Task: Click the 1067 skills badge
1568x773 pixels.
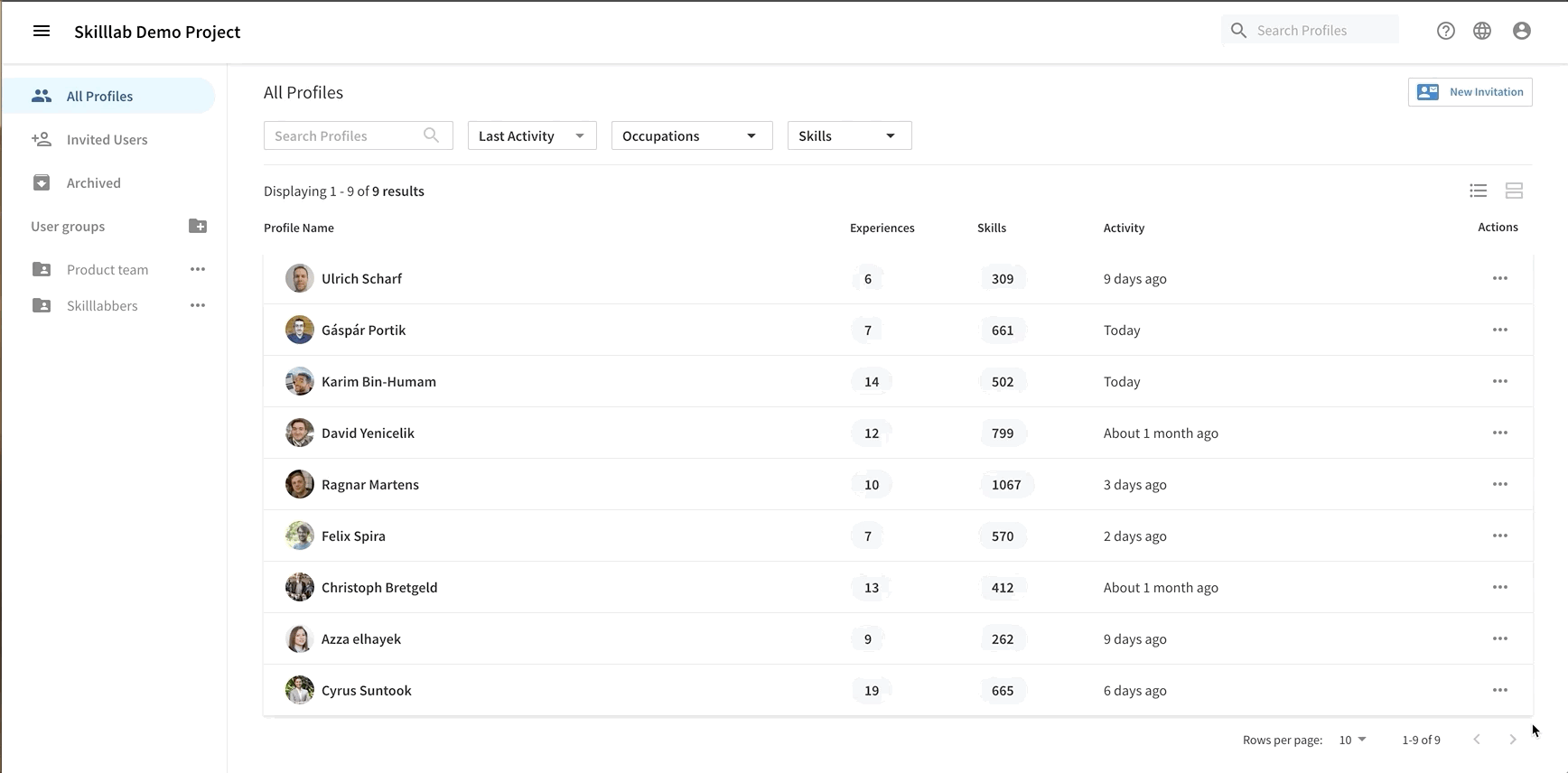Action: tap(1006, 484)
